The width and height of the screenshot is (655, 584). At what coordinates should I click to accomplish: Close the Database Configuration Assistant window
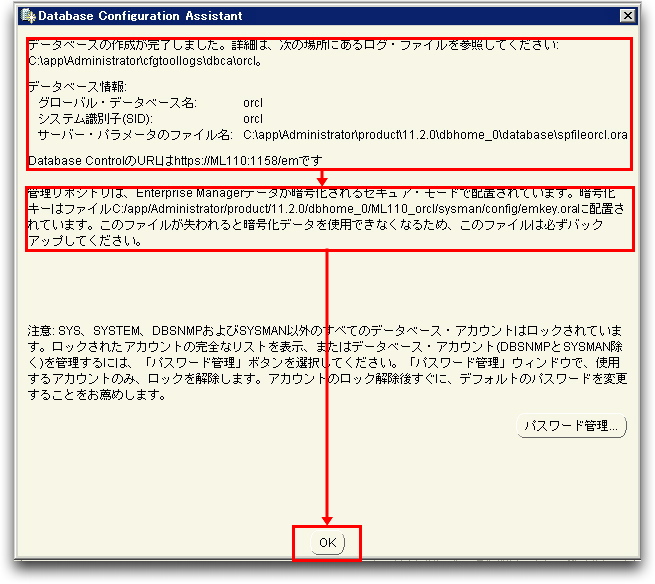tap(627, 15)
